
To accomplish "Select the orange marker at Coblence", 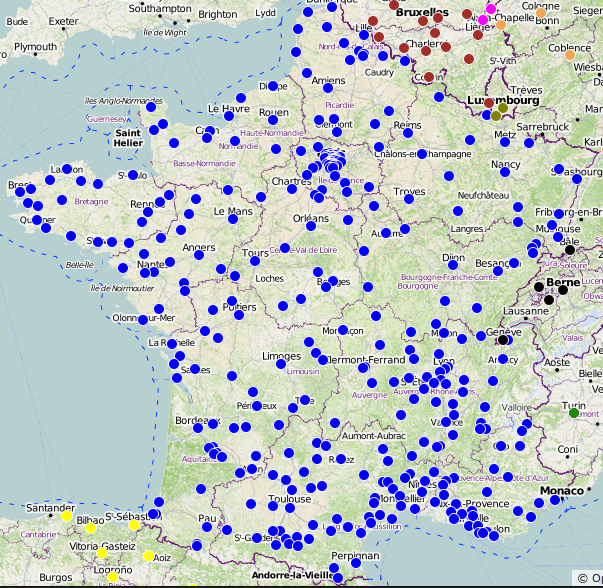I will tap(570, 55).
